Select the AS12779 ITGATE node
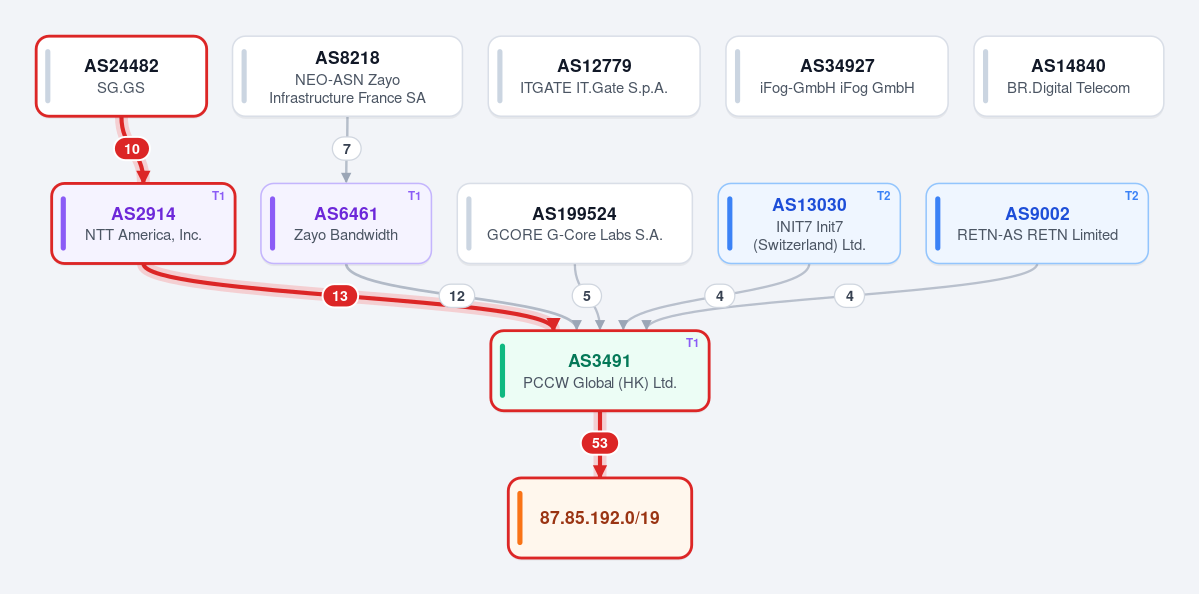Viewport: 1199px width, 594px height. [x=594, y=76]
